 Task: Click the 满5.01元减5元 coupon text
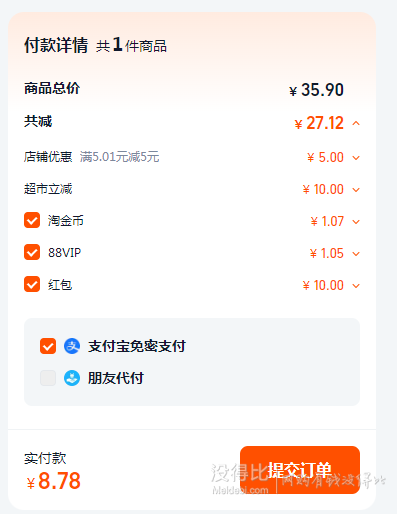[119, 157]
